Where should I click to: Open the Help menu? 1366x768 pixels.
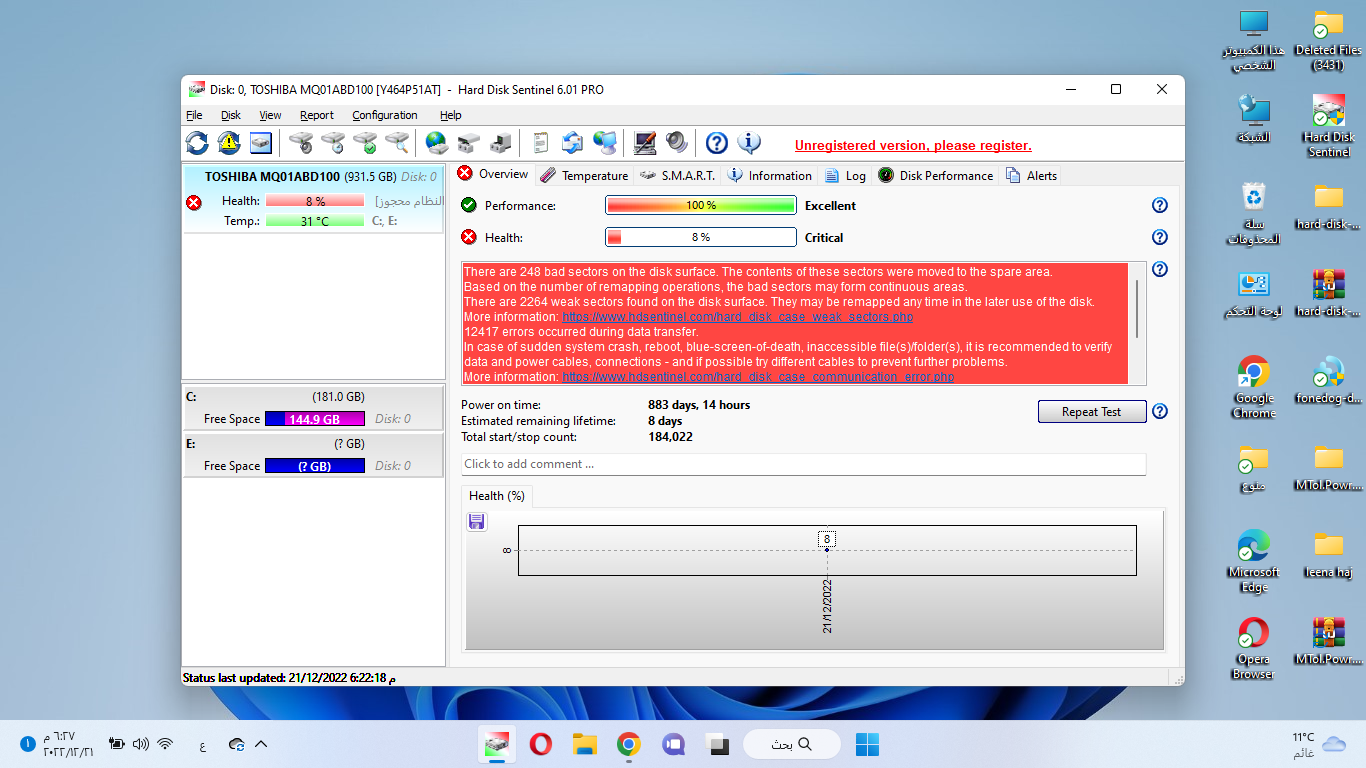pos(451,115)
